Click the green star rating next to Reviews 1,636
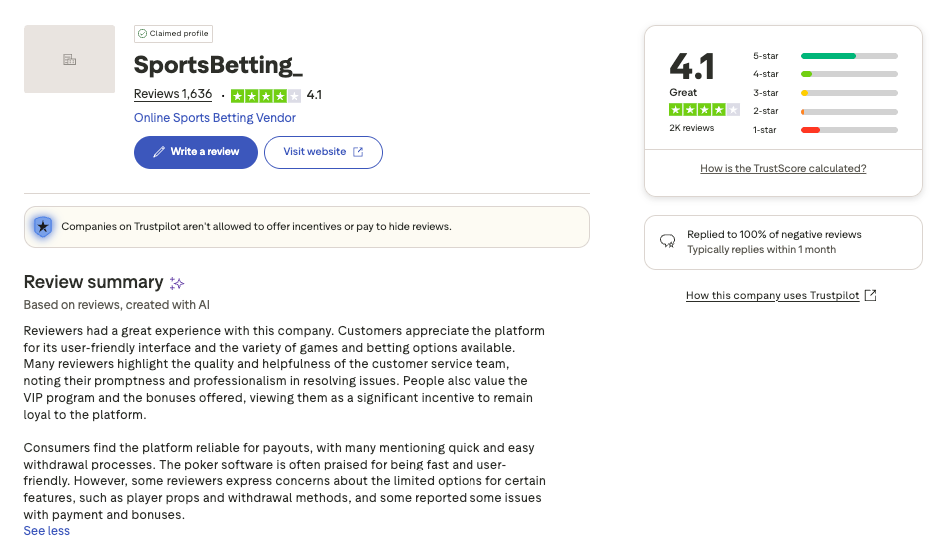Image resolution: width=944 pixels, height=538 pixels. (265, 96)
